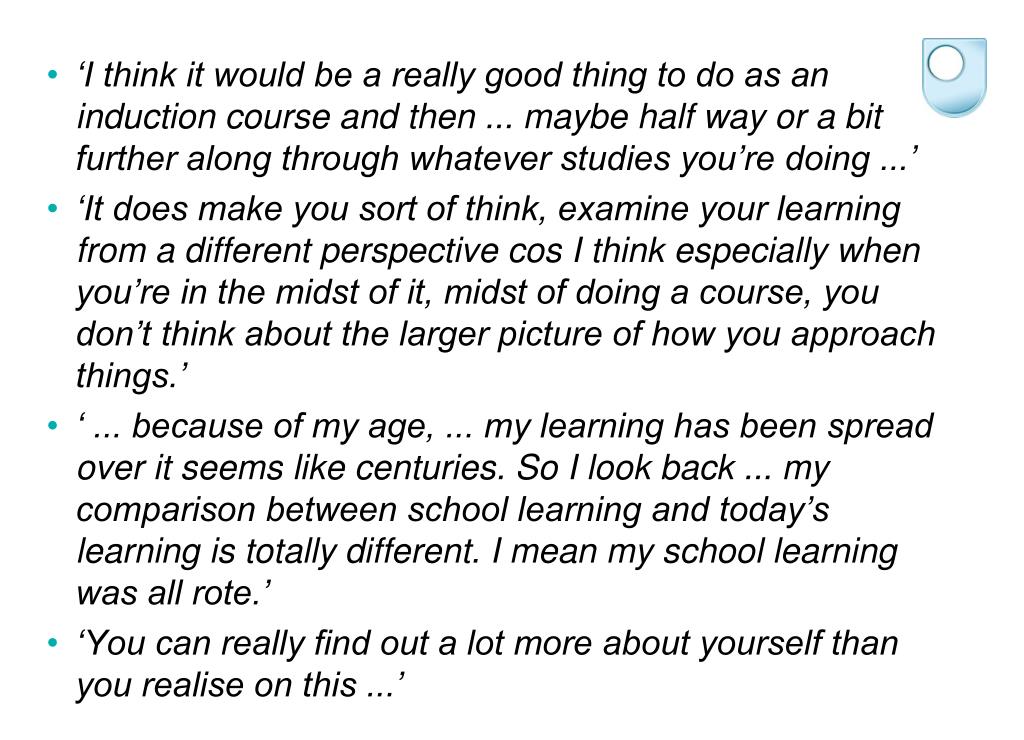
Task: Click the fourth teal bullet point
Action: tap(53, 643)
